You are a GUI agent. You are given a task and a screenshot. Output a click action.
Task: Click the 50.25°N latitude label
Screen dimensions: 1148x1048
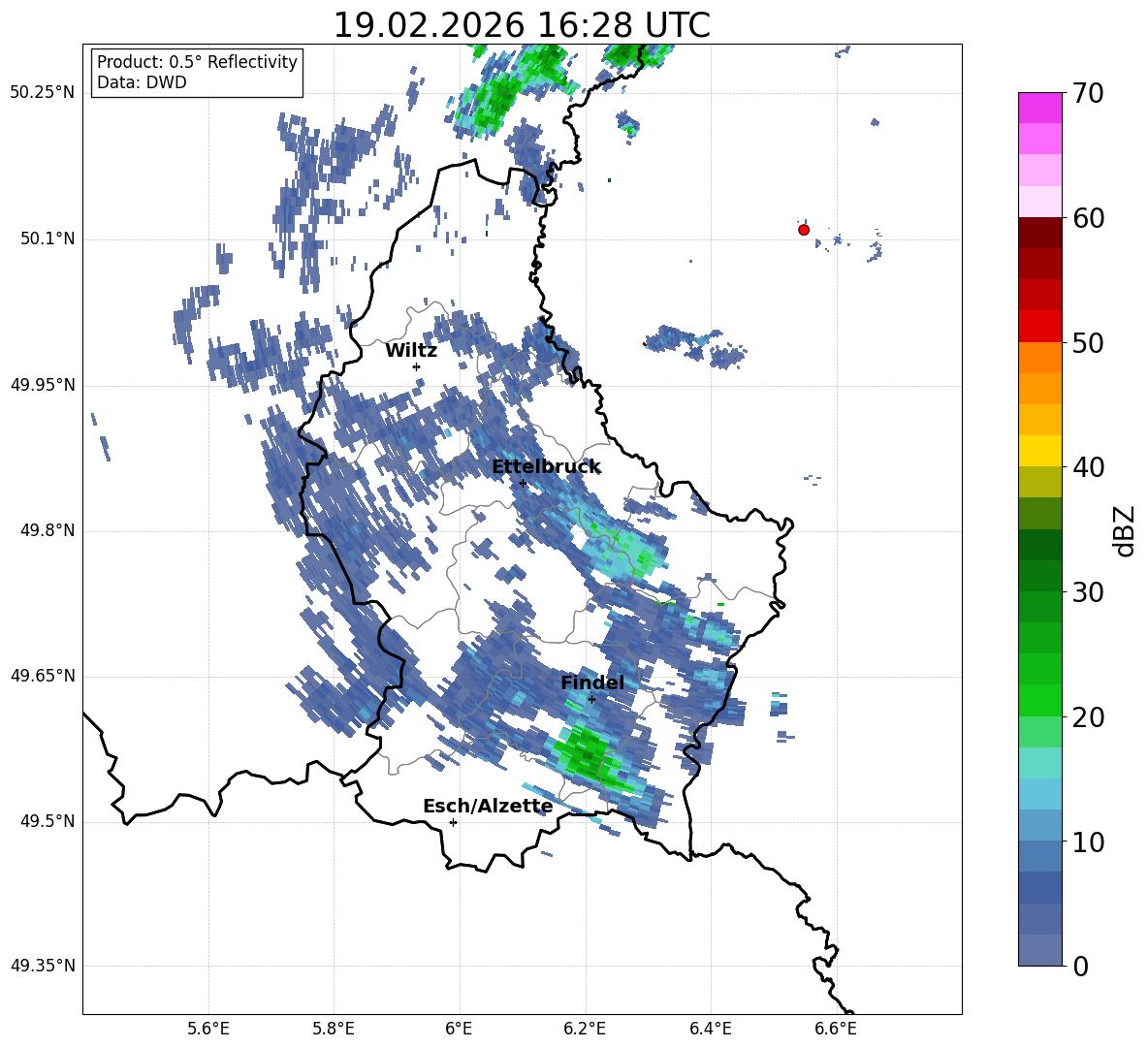point(42,93)
